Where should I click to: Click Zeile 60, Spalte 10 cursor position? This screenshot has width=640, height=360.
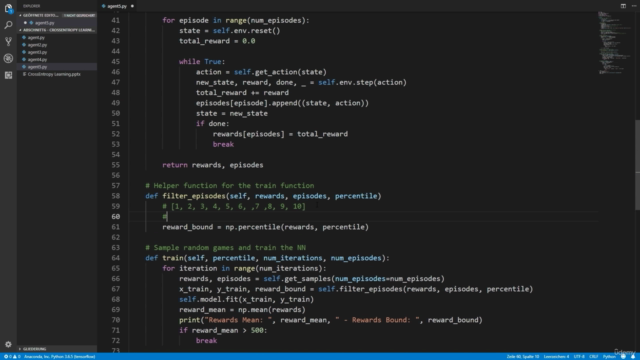pos(522,356)
